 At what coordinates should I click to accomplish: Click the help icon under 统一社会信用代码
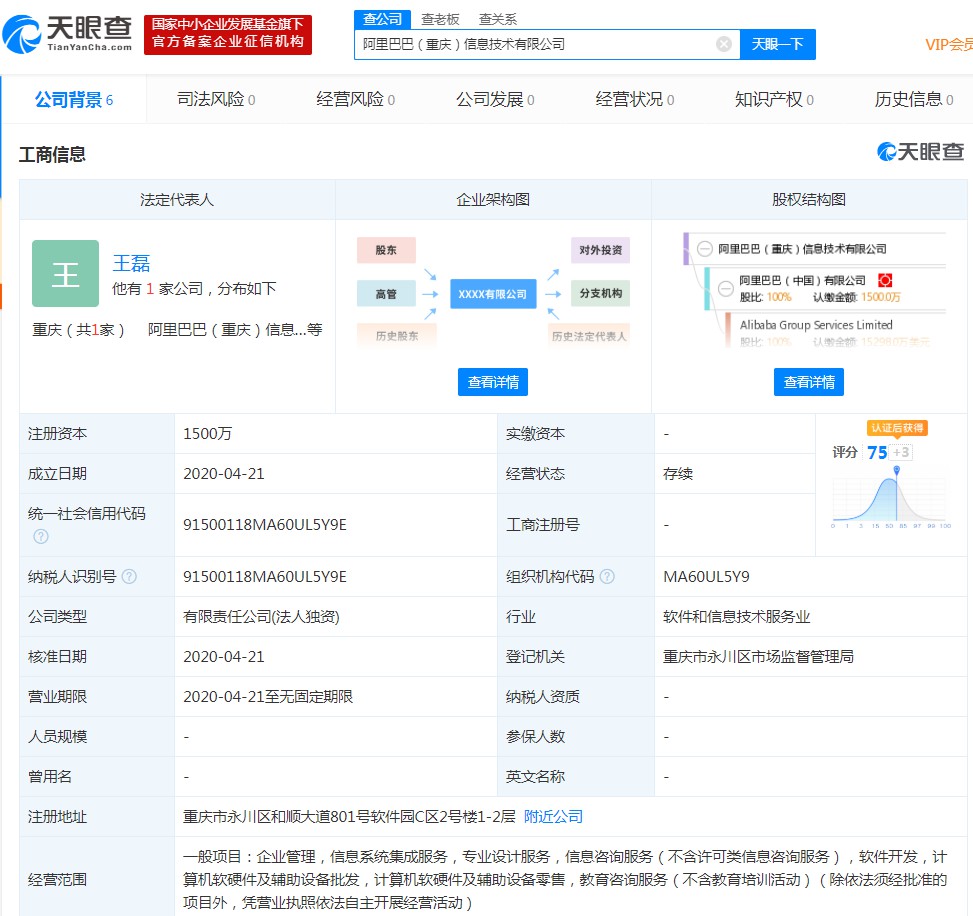(41, 536)
